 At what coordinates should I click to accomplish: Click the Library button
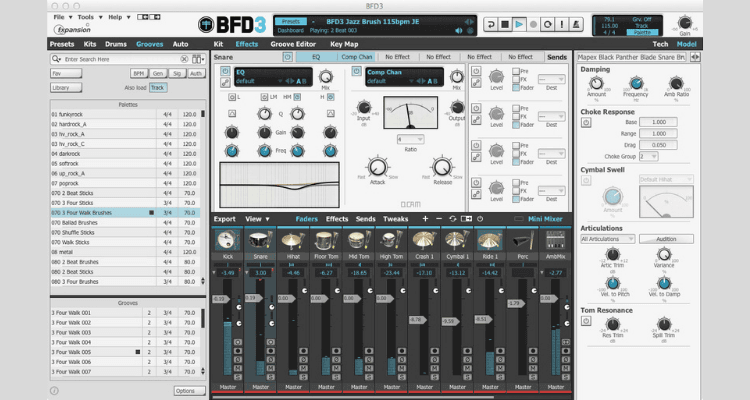tap(66, 88)
